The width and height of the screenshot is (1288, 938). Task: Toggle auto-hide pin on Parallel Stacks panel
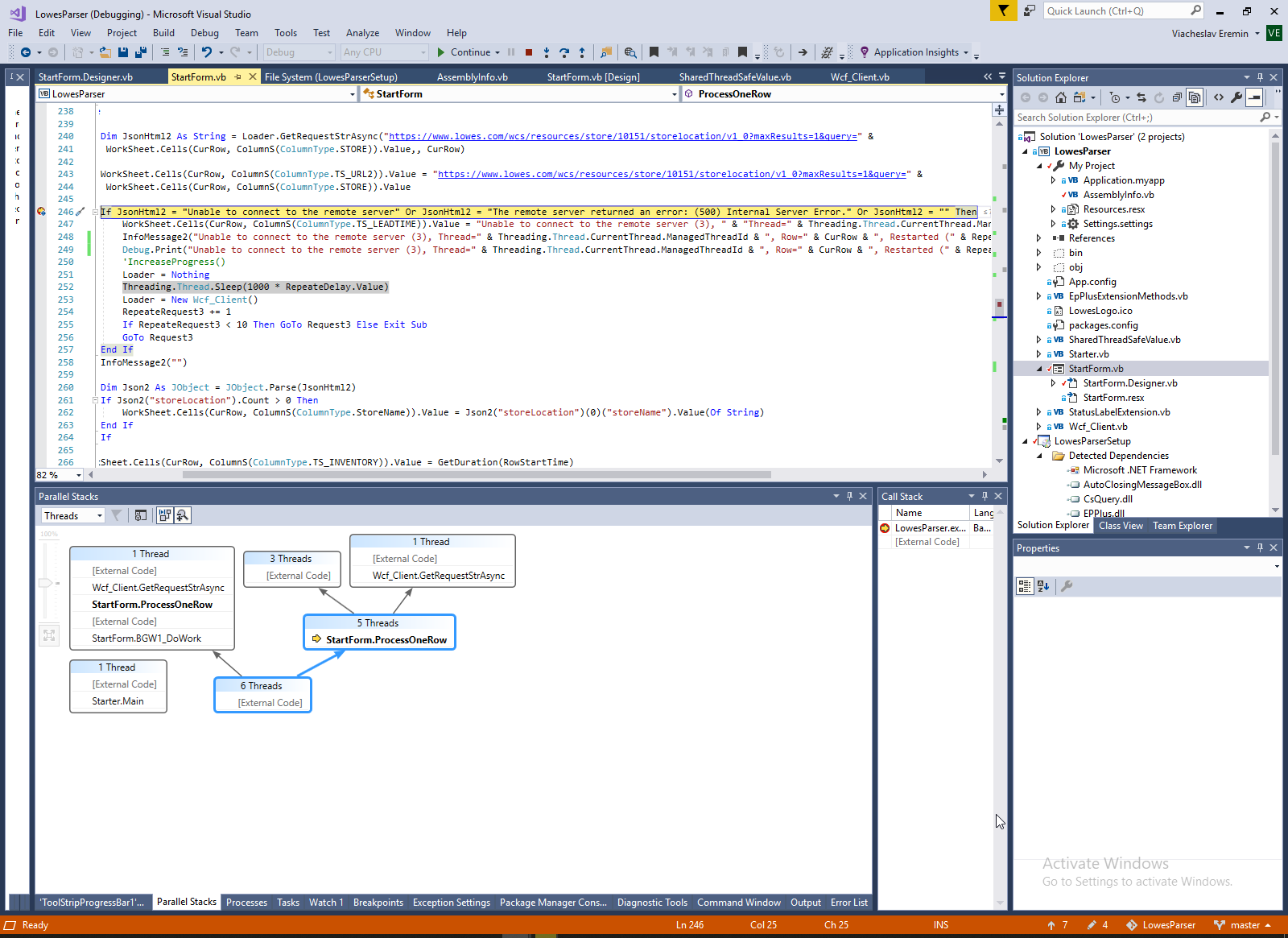[849, 496]
